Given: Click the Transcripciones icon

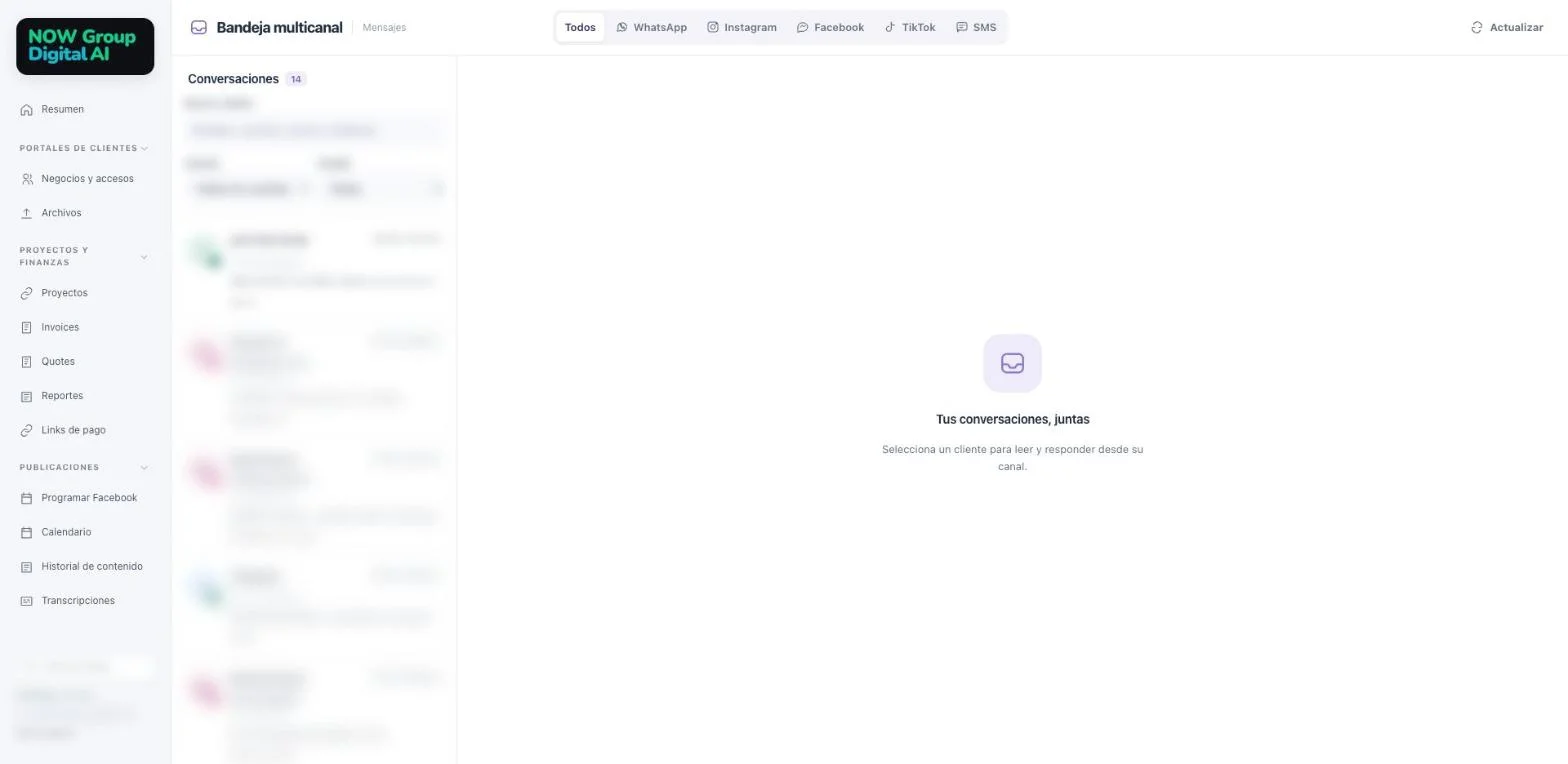Looking at the screenshot, I should (27, 601).
